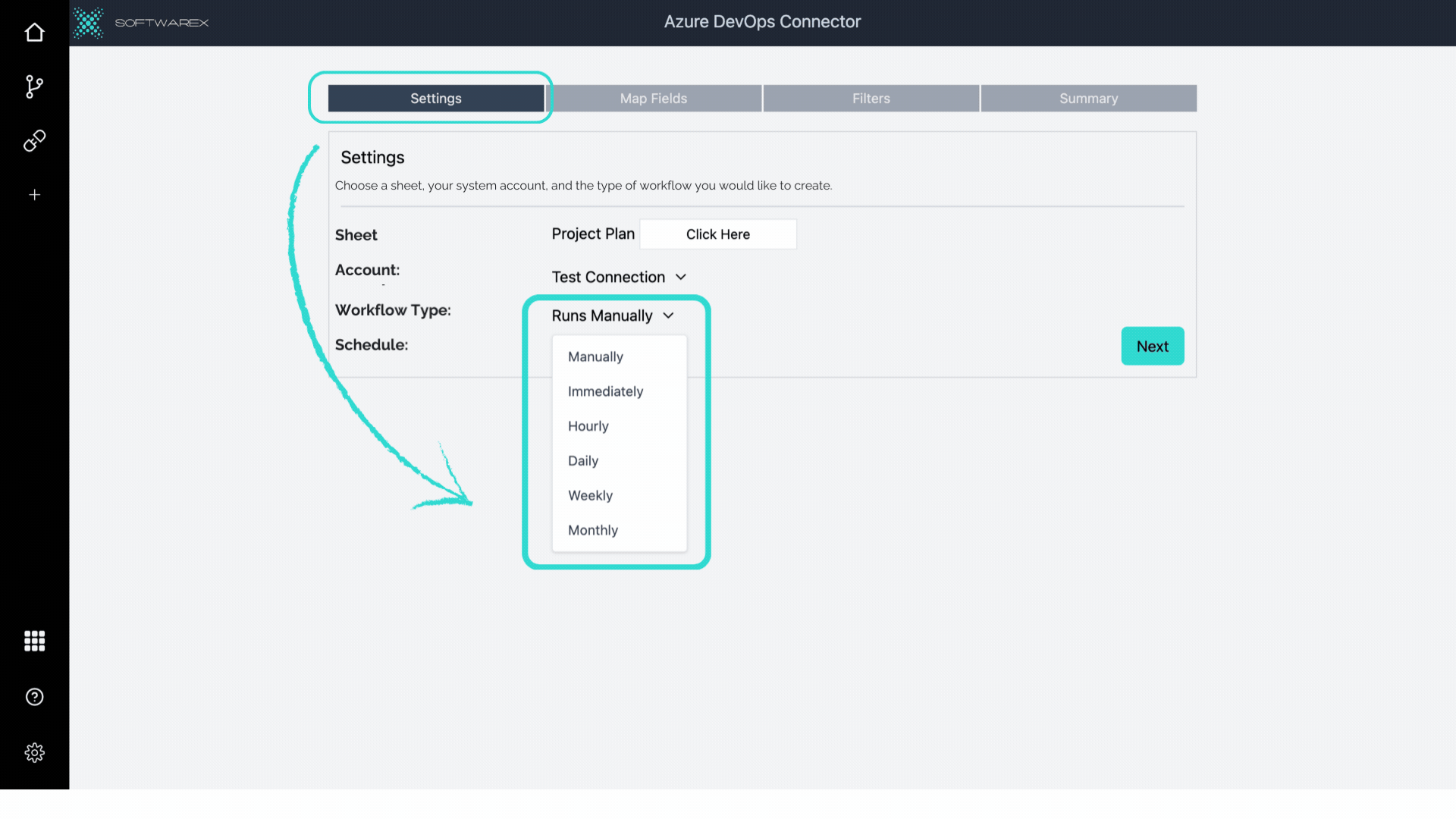Choose the Hourly schedule option
1456x819 pixels.
pos(620,426)
